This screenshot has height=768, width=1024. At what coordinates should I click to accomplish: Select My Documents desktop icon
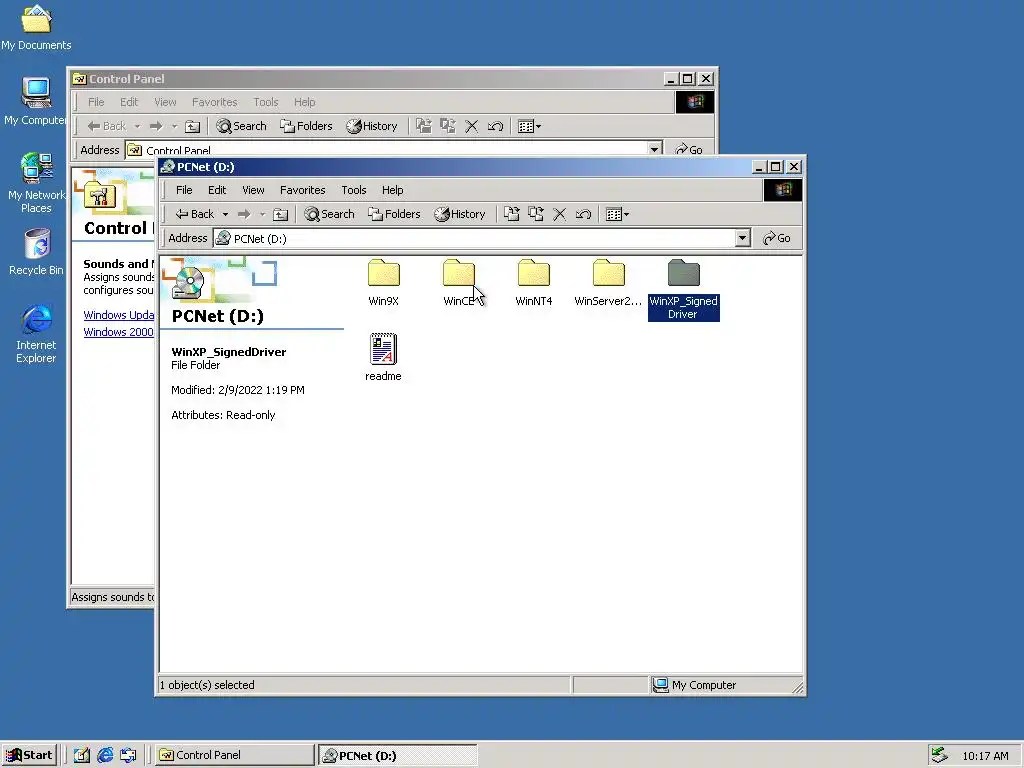(x=36, y=27)
